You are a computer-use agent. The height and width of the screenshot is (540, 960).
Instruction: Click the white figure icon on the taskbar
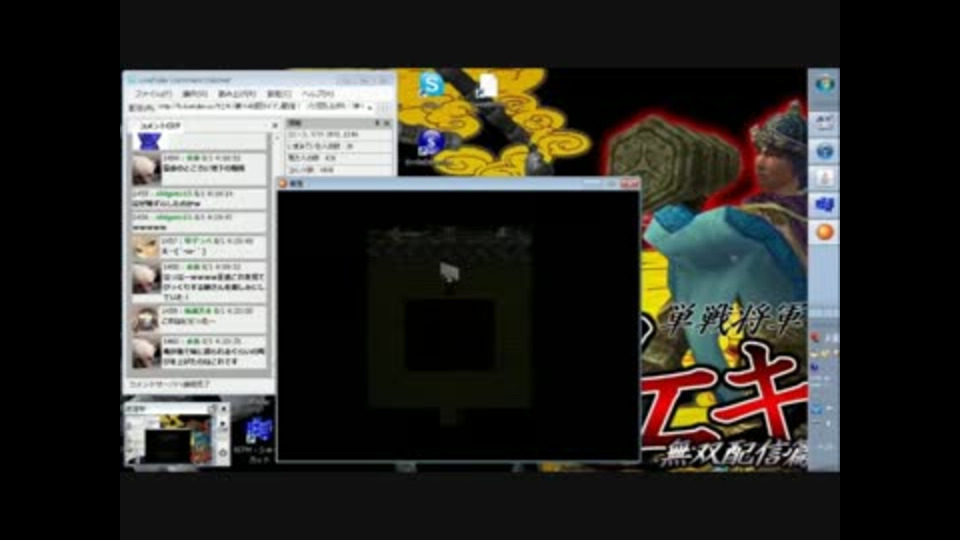(825, 178)
